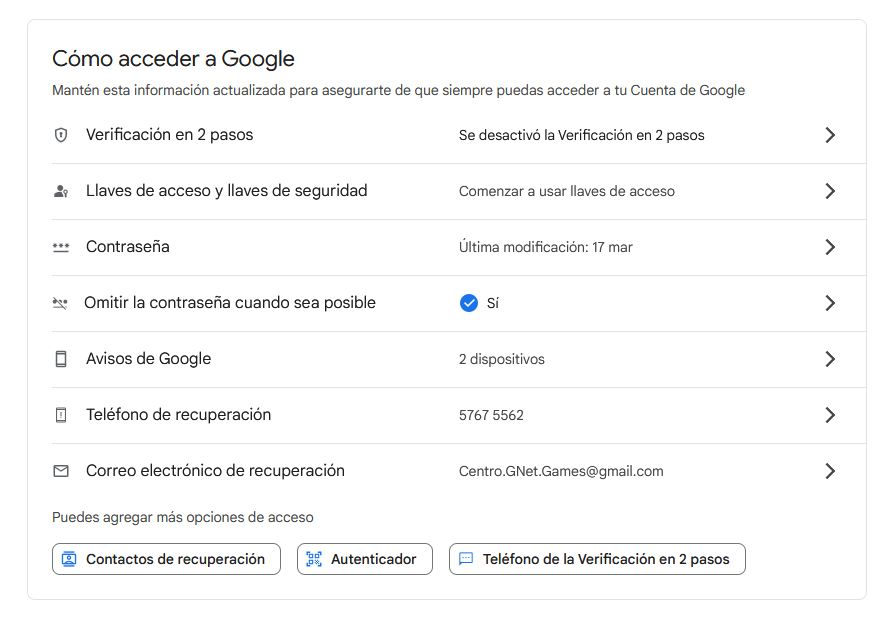Click the passkey icon beside Llaves de acceso
Screen dimensions: 890x617
tap(61, 191)
